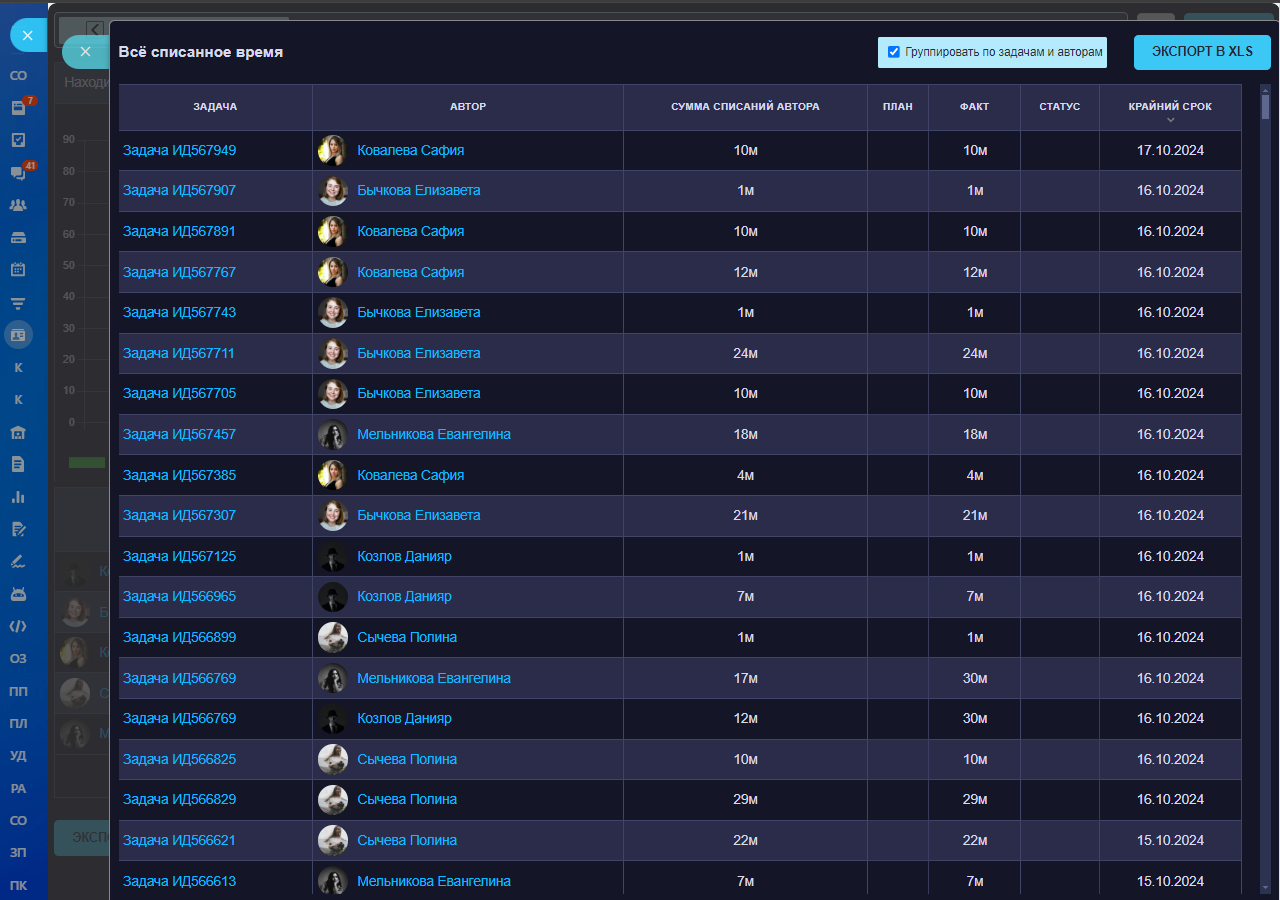Screen dimensions: 1280x900
Task: Click the 'Экспорт в XLS' button
Action: 1202,52
